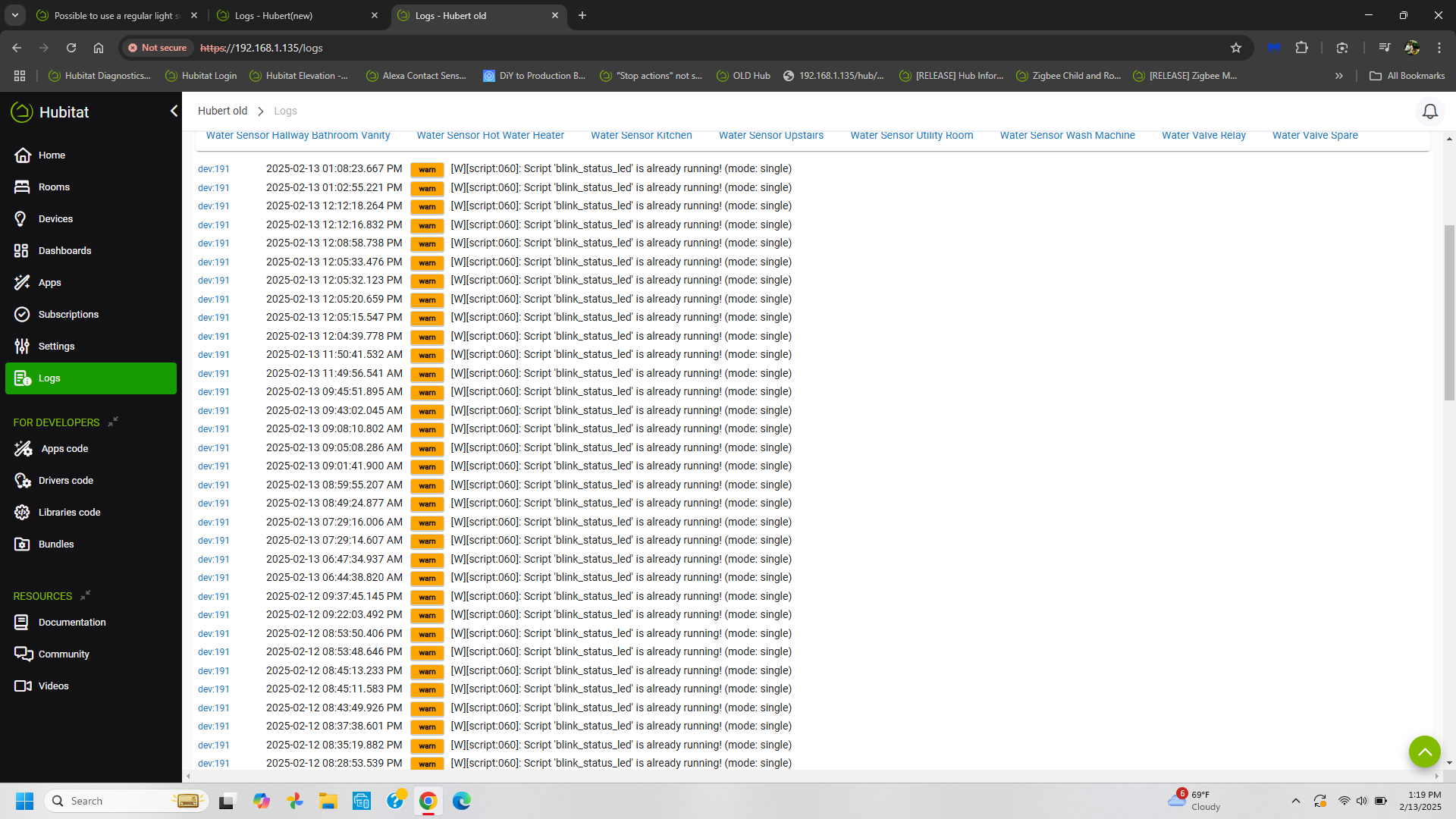1456x819 pixels.
Task: Collapse the FOR DEVELOPERS section
Action: click(113, 422)
